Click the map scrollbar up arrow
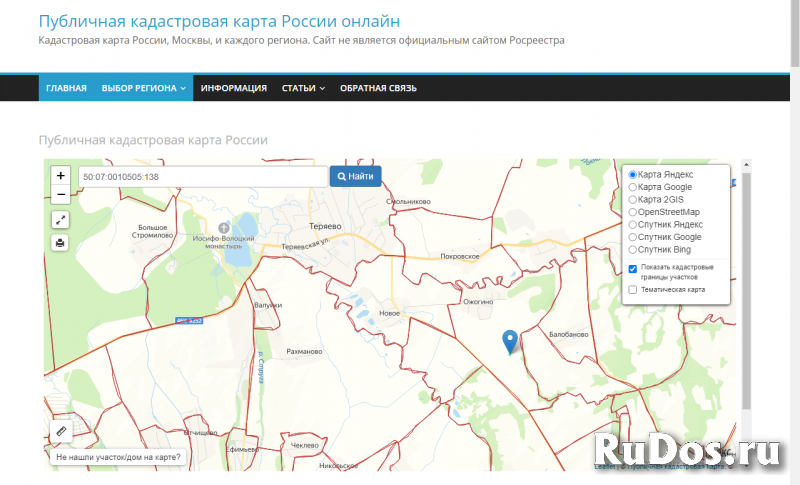Screen dimensions: 800x485 [746, 164]
